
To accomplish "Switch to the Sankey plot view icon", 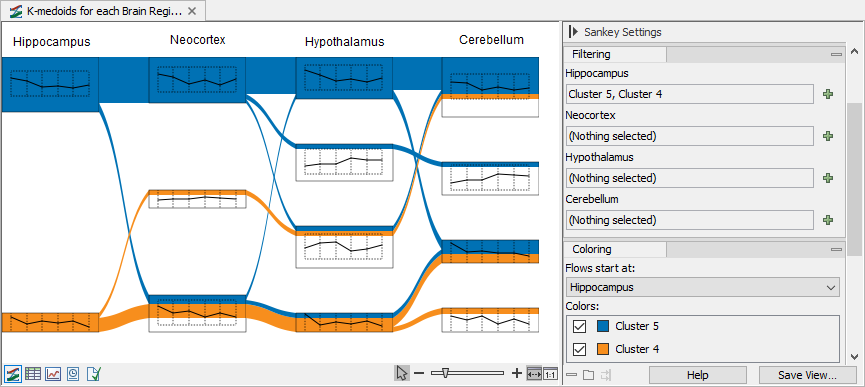I will [x=13, y=374].
